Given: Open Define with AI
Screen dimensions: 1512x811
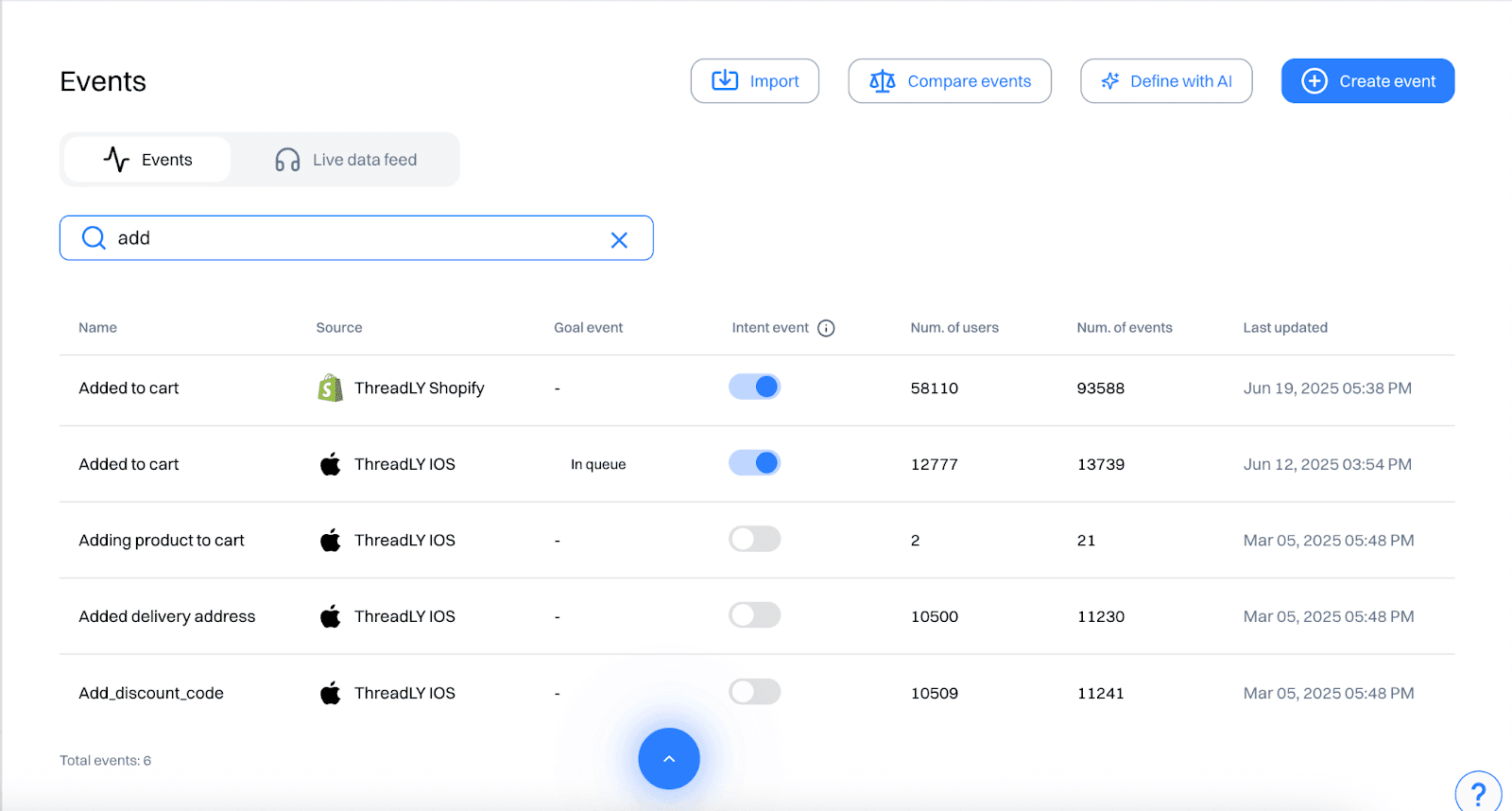Looking at the screenshot, I should point(1166,81).
